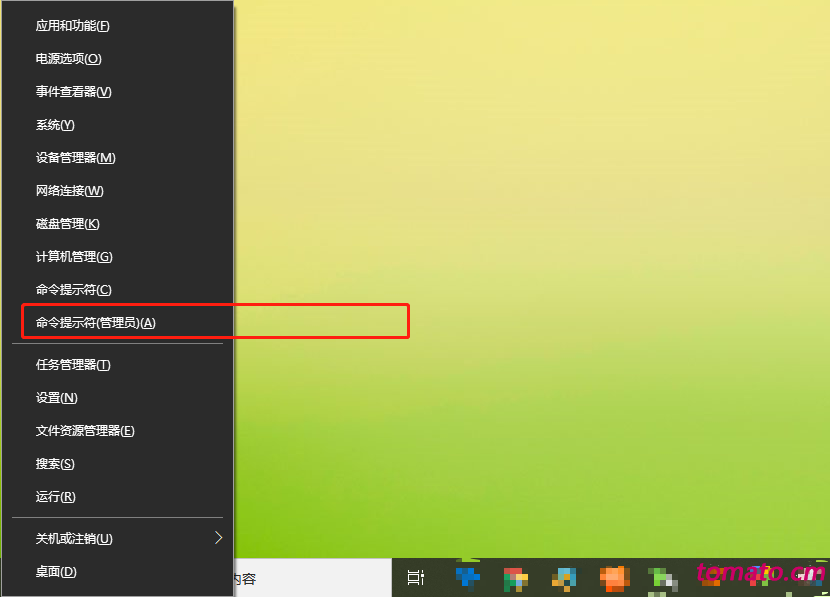Open the blue pixelated taskbar app
The width and height of the screenshot is (830, 597).
[468, 577]
